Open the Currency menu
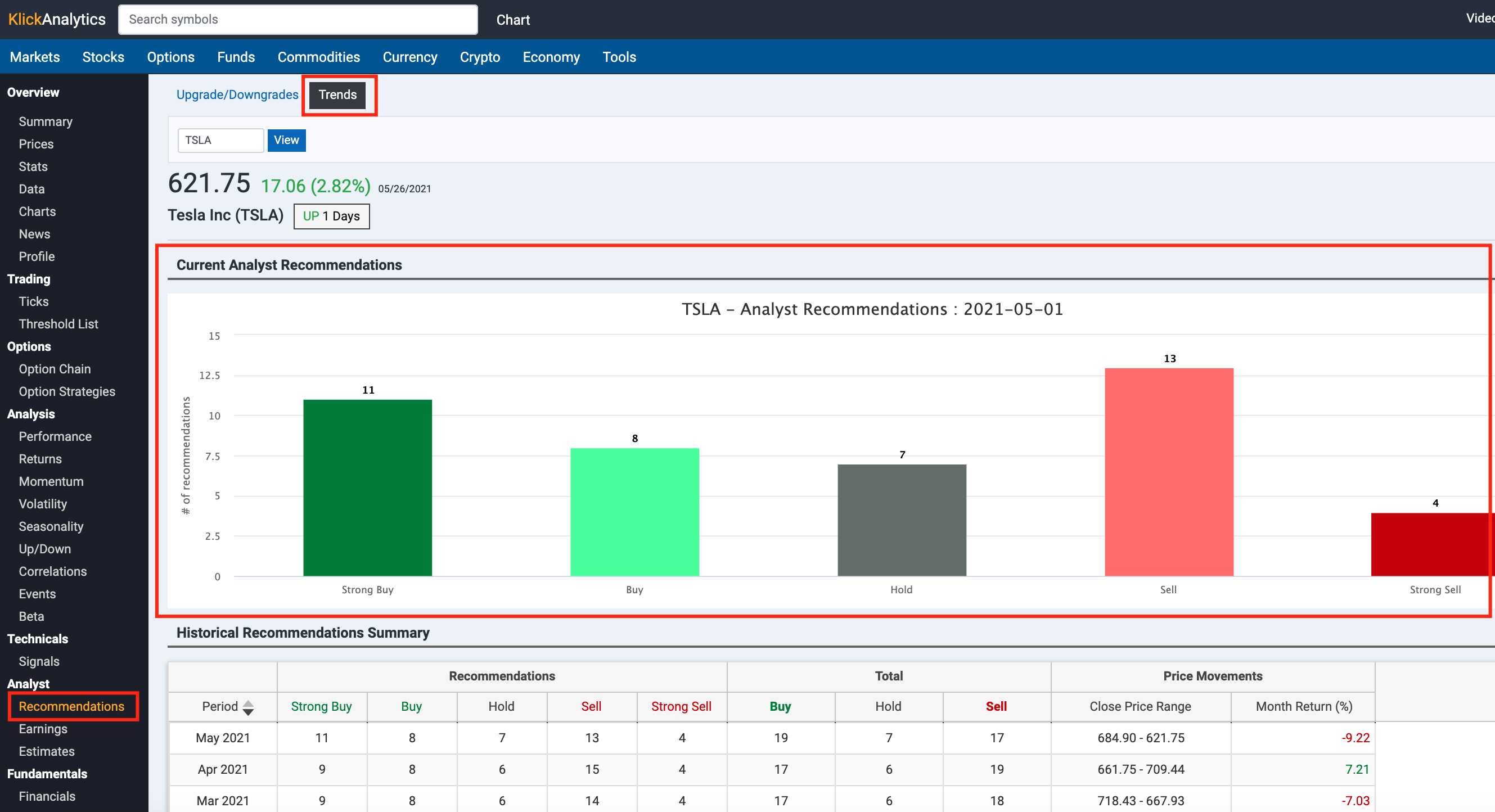 point(409,57)
